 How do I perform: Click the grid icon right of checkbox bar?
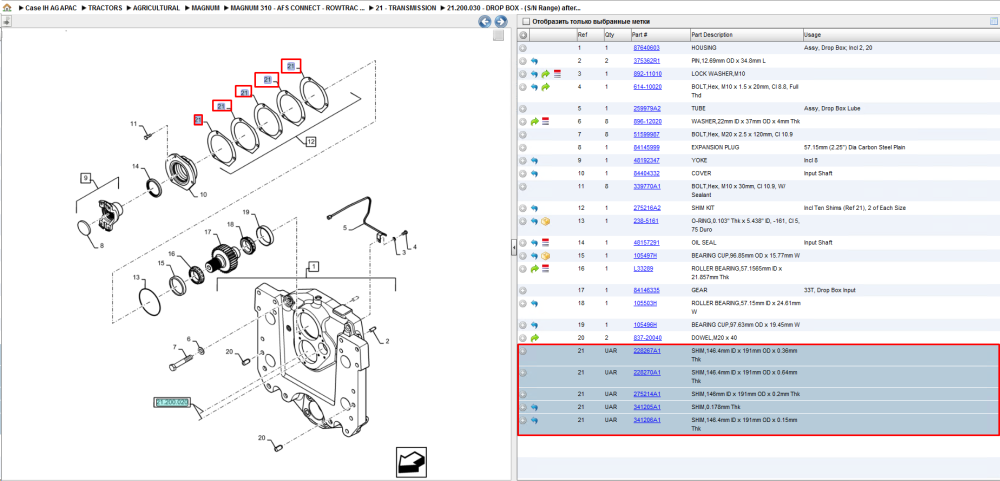(x=993, y=22)
